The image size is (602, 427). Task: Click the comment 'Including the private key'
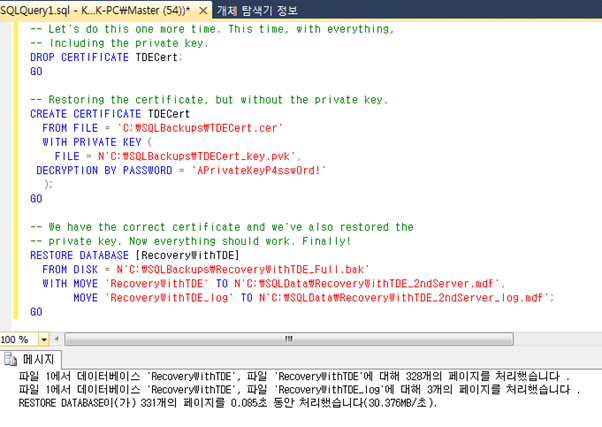tap(119, 43)
